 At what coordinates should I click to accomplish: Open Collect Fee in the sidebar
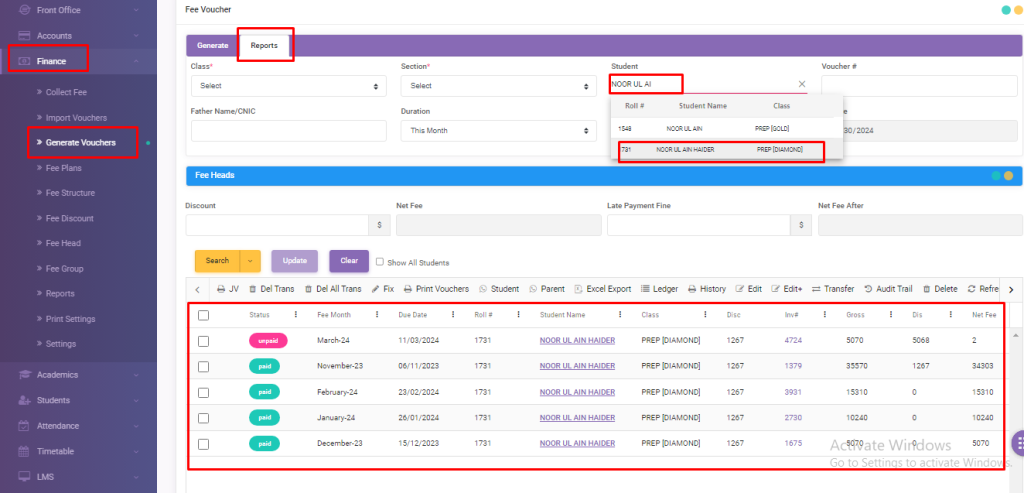pos(73,92)
